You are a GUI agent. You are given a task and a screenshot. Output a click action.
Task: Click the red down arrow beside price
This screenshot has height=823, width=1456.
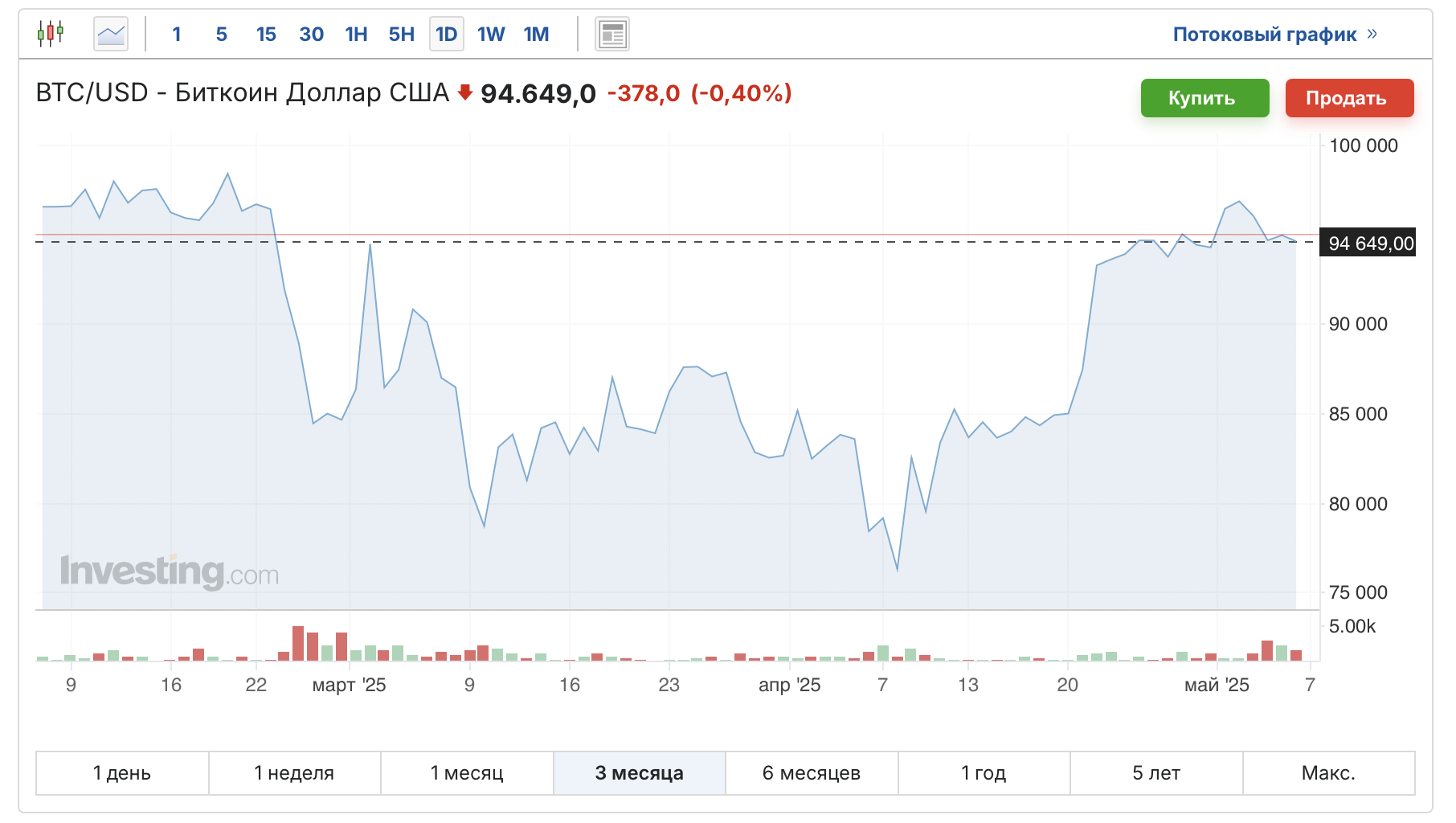click(x=464, y=92)
